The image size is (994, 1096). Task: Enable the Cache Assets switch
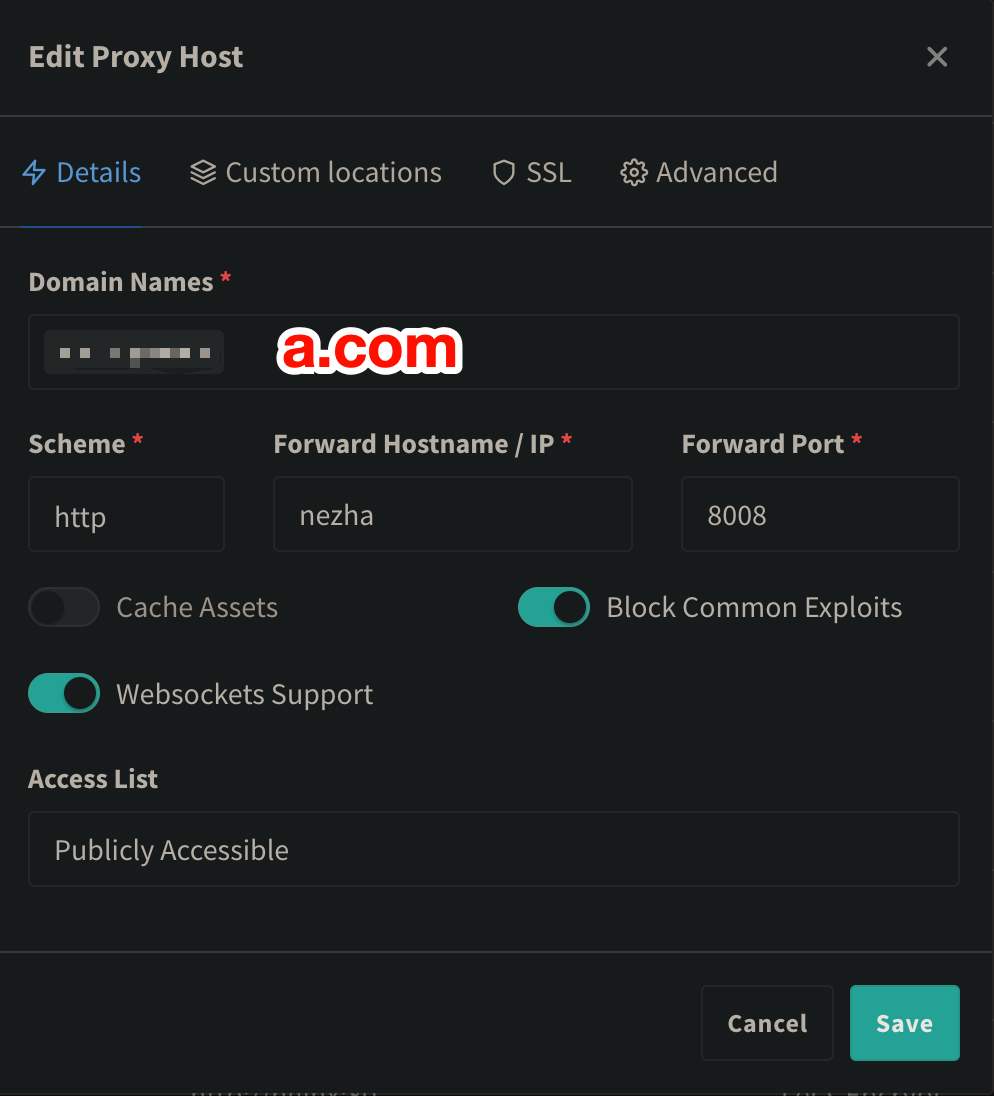click(x=64, y=607)
